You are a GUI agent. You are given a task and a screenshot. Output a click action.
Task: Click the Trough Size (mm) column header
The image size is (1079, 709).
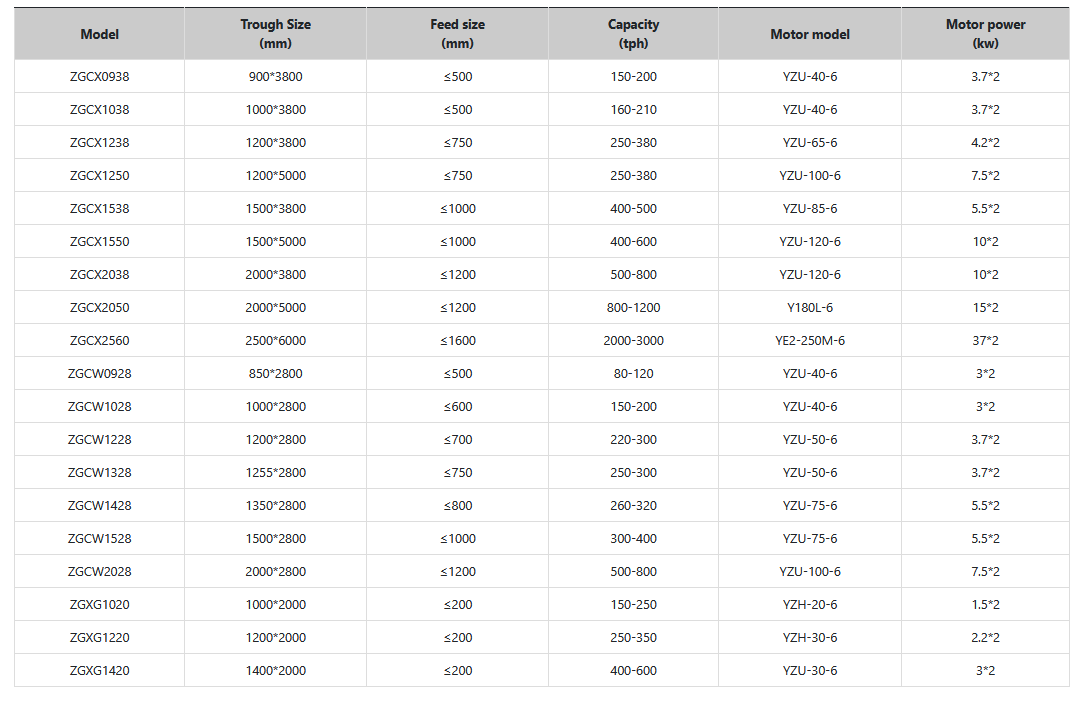click(x=275, y=34)
